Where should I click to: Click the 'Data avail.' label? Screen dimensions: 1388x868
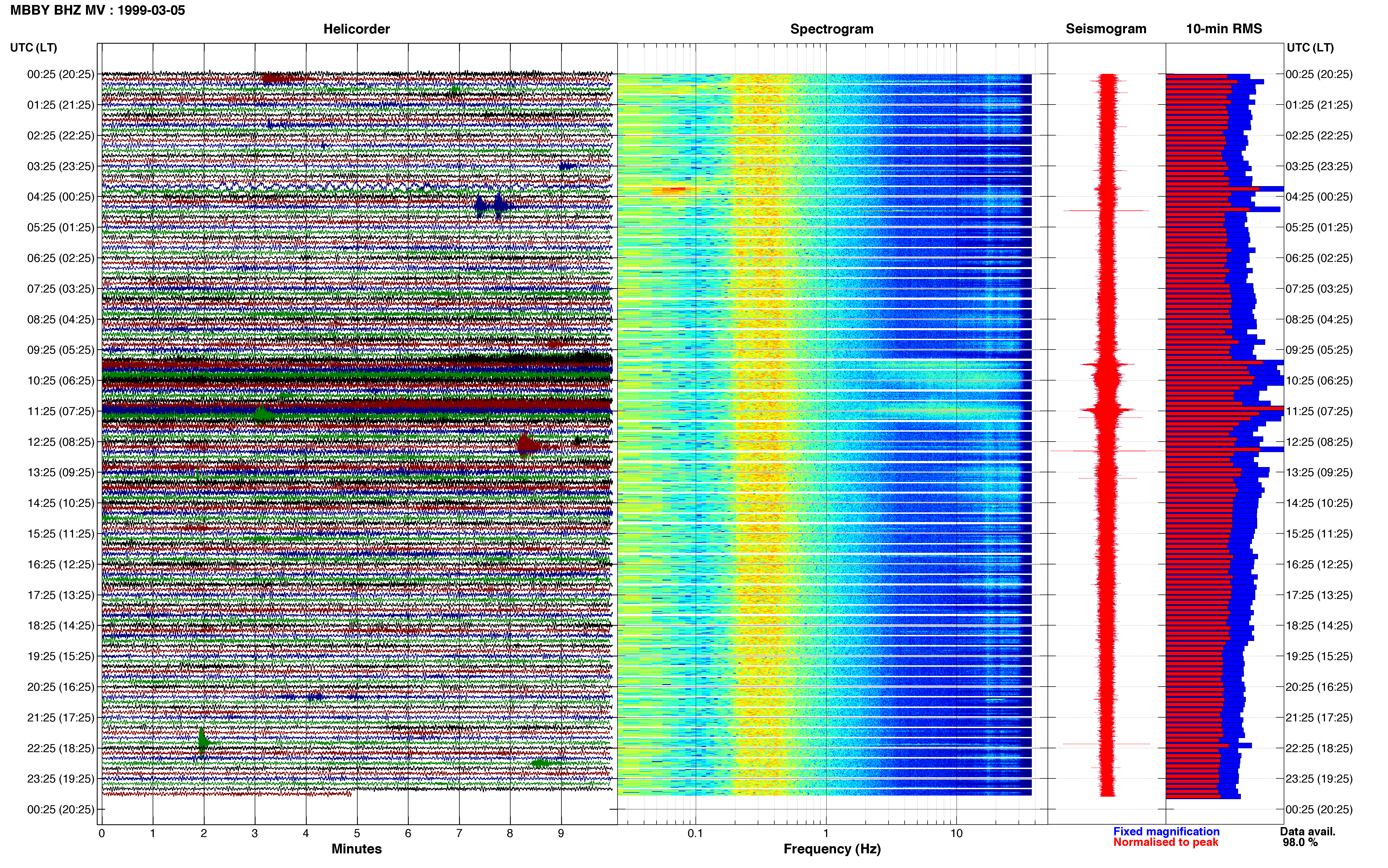coord(1308,831)
